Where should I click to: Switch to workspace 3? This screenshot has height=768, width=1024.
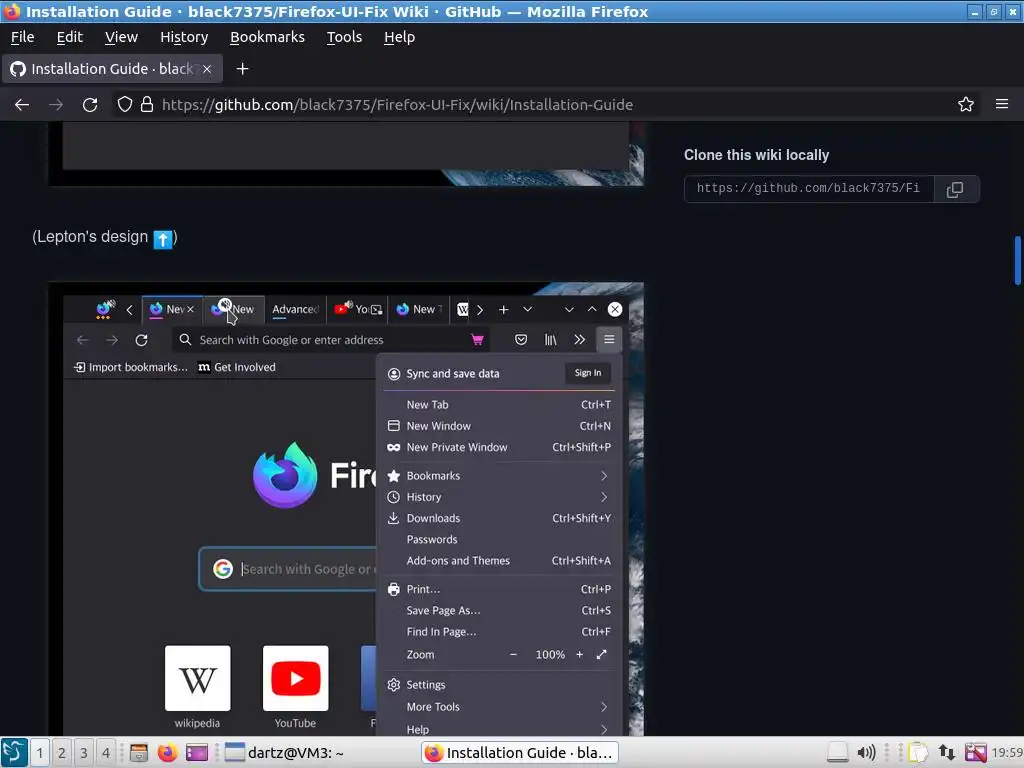[84, 752]
